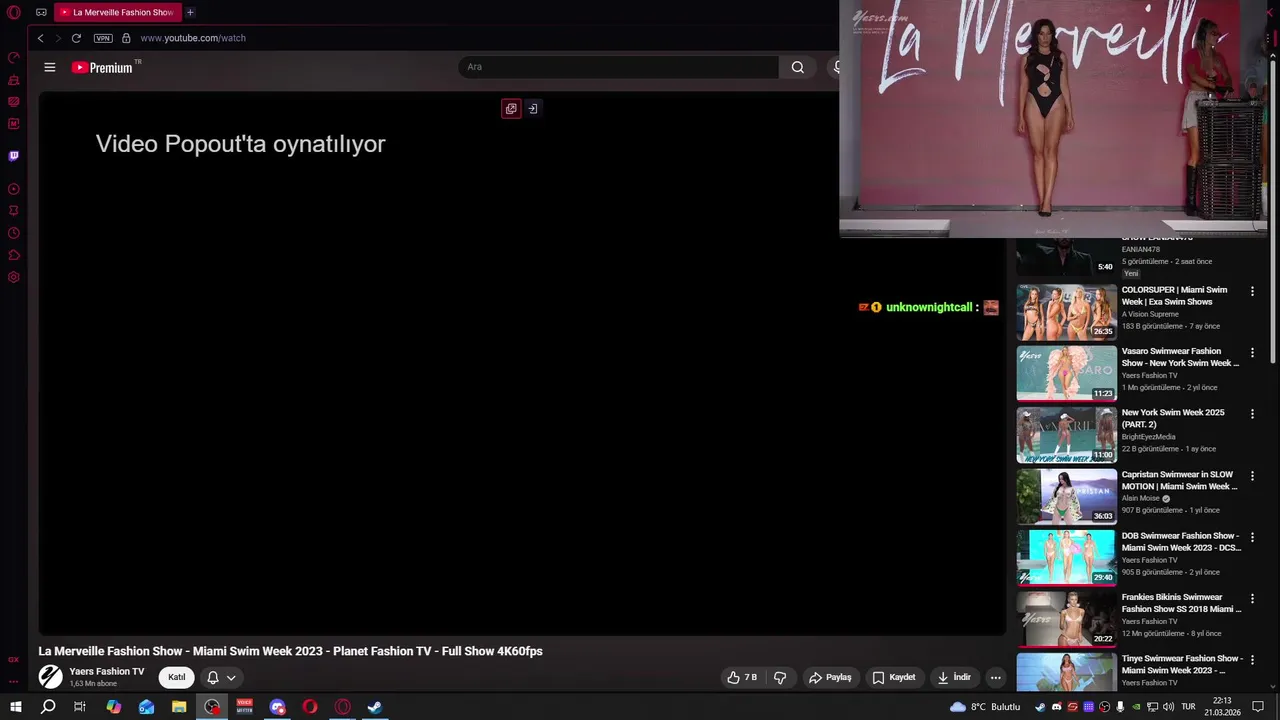Open Yaers Fashion TV channel avatar
Image resolution: width=1280 pixels, height=720 pixels.
coord(50,677)
